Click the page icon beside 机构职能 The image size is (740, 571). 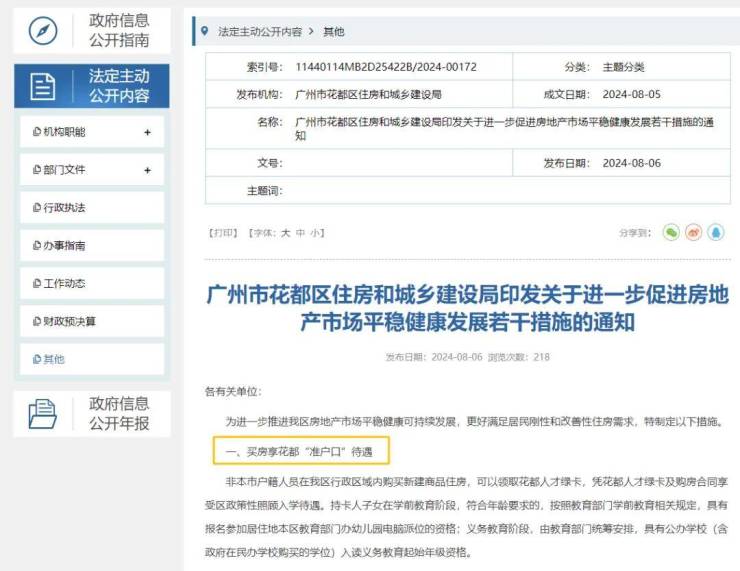point(37,132)
